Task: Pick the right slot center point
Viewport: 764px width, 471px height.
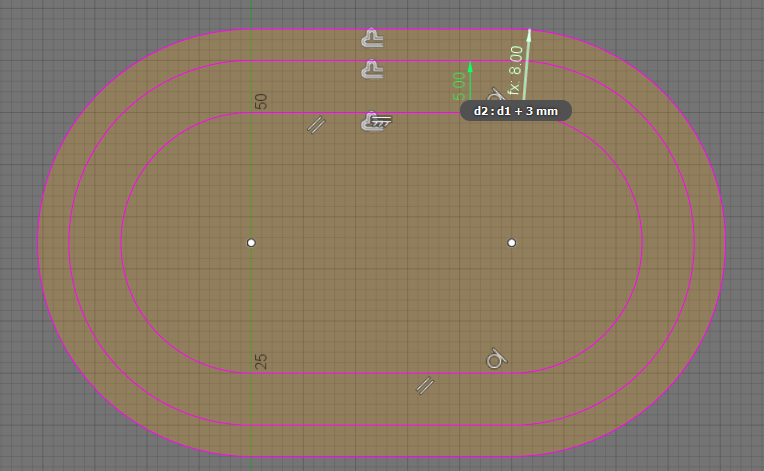Action: coord(512,243)
